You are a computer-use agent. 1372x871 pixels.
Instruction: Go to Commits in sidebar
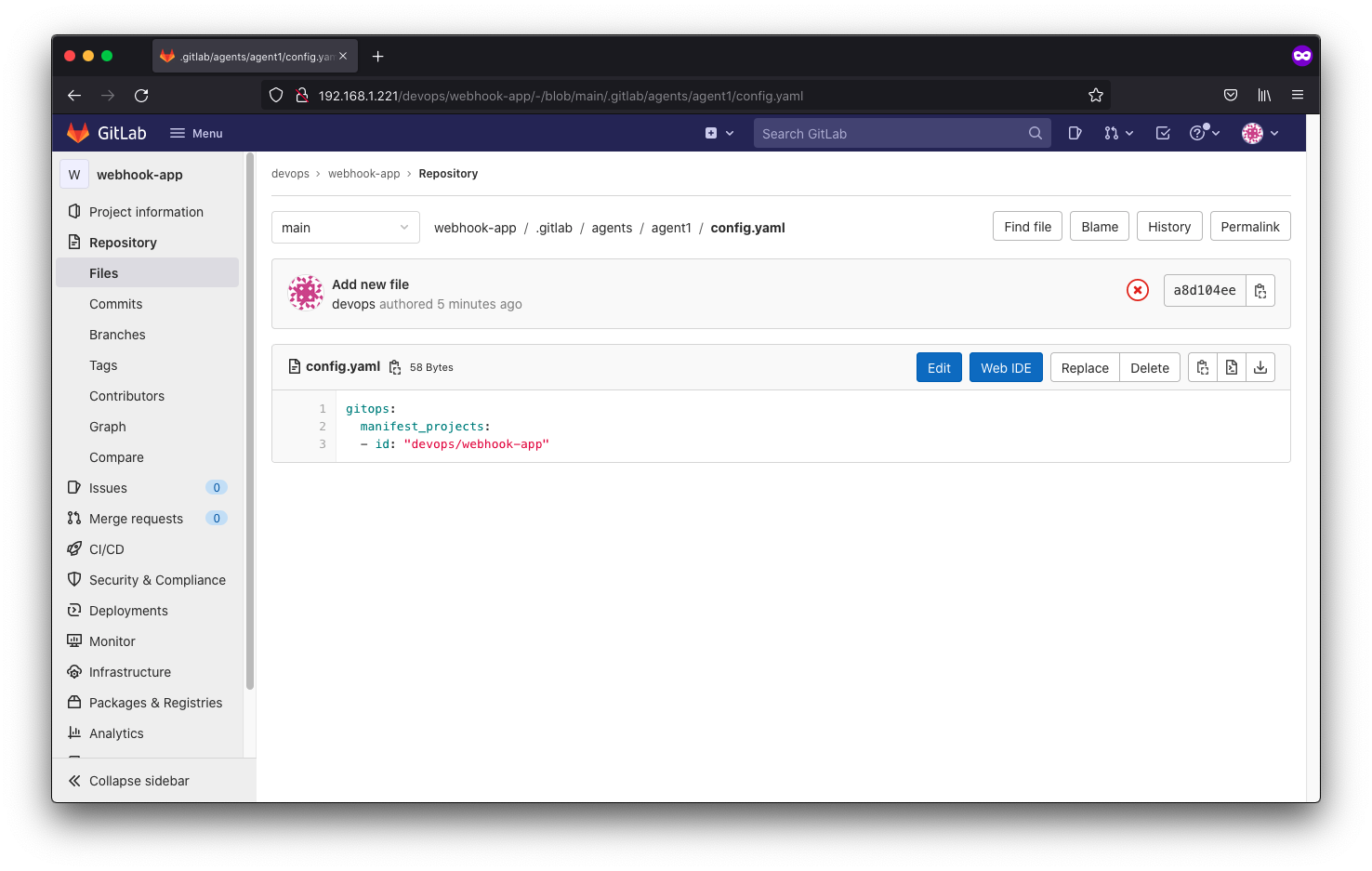pyautogui.click(x=116, y=304)
